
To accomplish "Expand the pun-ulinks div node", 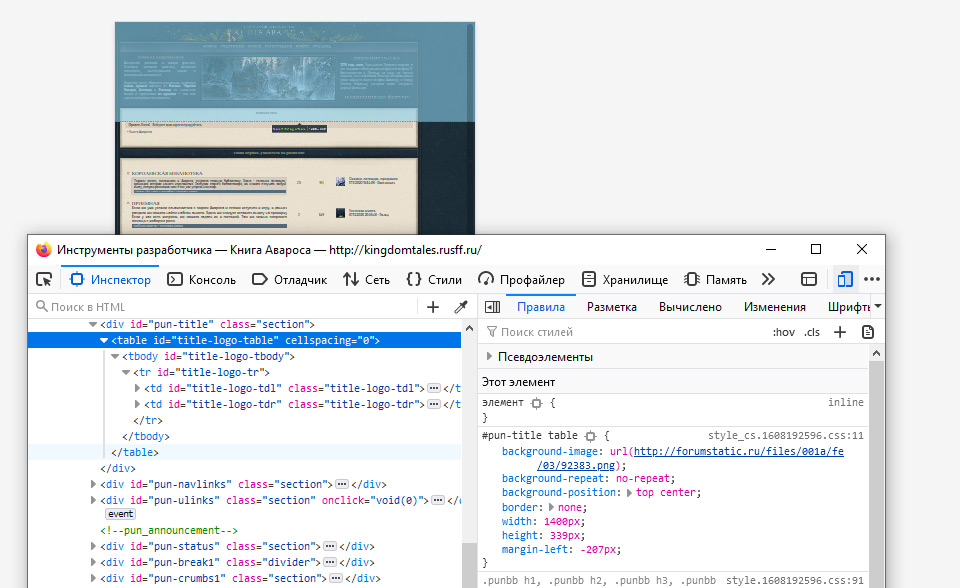I will [93, 500].
